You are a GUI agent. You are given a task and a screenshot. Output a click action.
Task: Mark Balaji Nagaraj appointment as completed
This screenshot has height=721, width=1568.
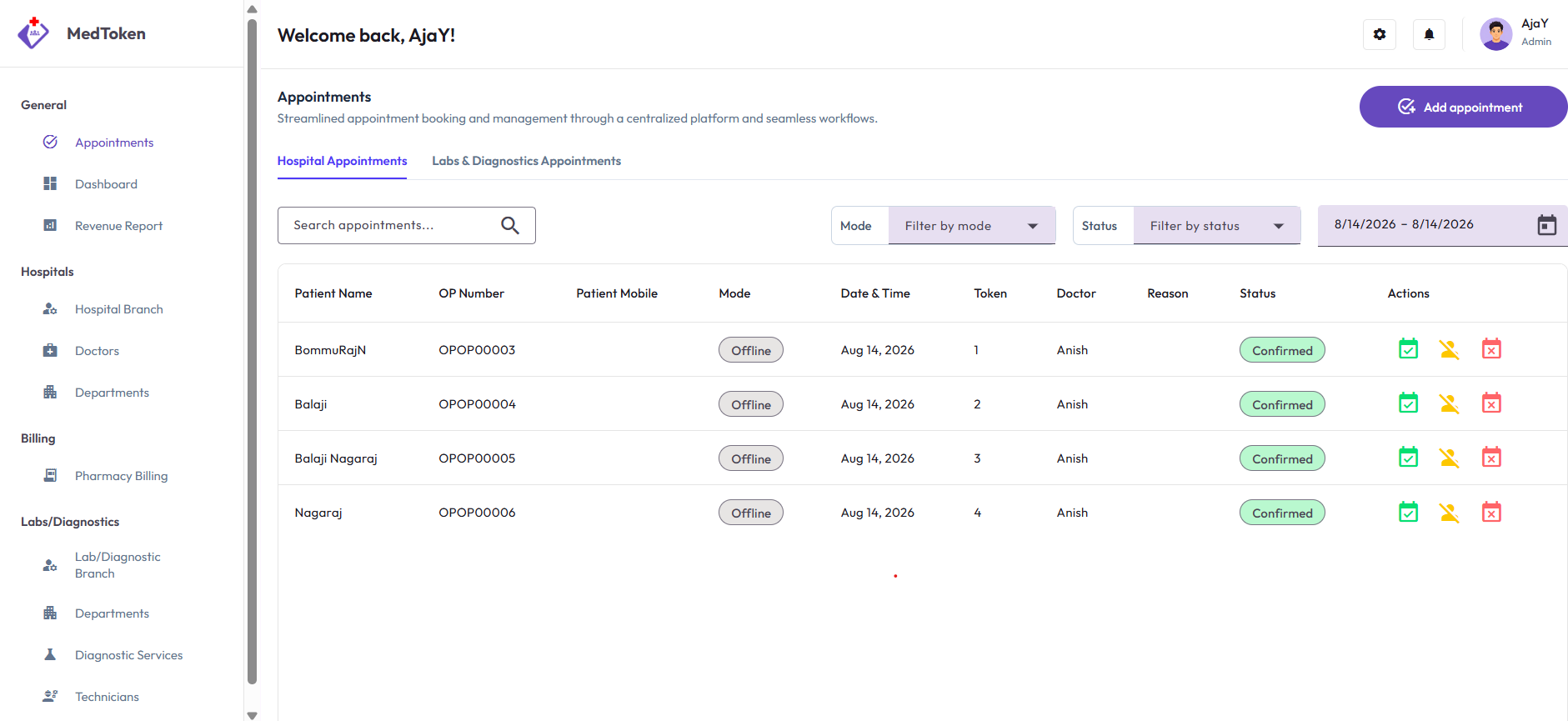tap(1408, 458)
